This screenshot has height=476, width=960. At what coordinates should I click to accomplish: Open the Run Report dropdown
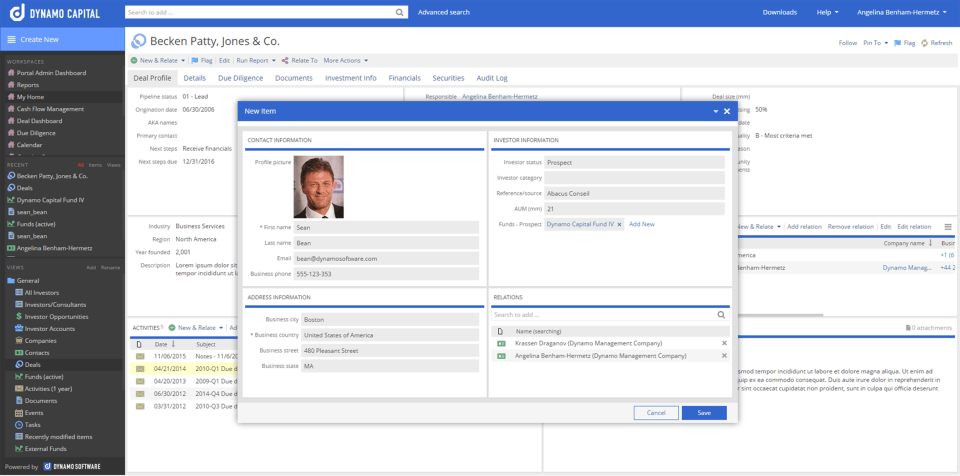257,61
